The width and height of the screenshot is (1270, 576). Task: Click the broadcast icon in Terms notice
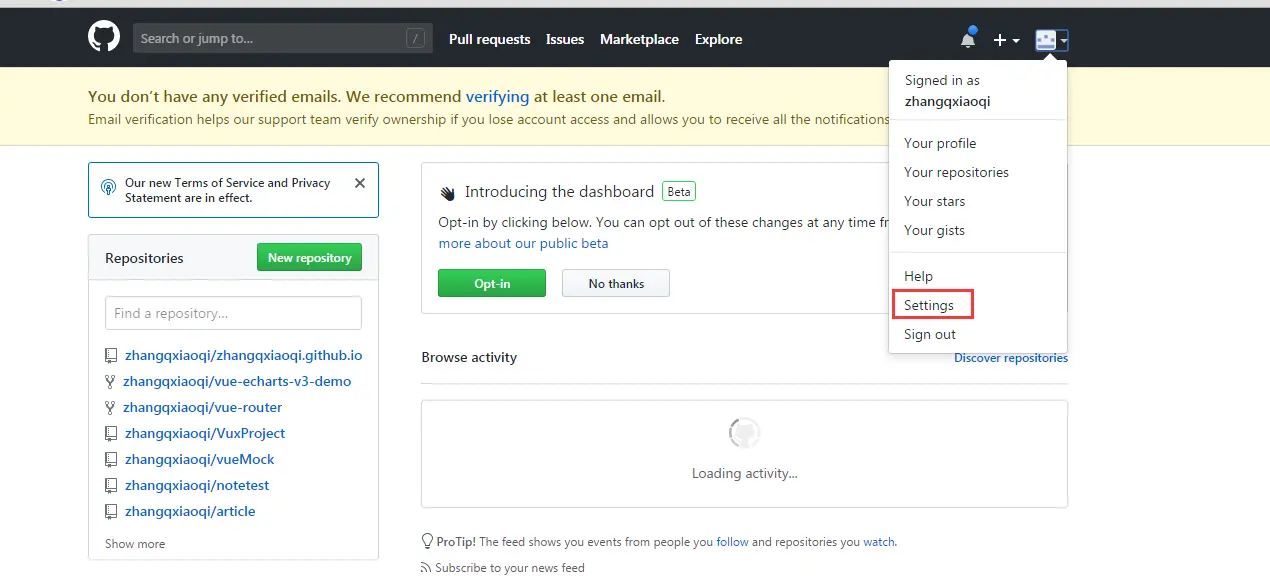coord(109,188)
